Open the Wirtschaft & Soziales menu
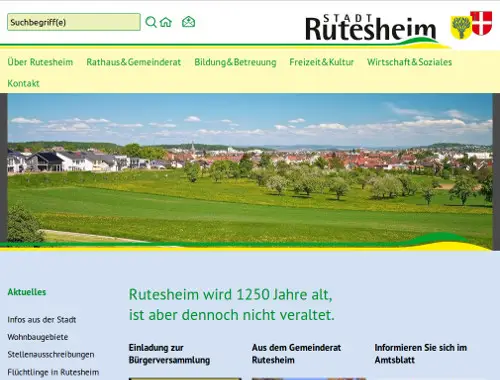This screenshot has height=380, width=500. tap(409, 62)
